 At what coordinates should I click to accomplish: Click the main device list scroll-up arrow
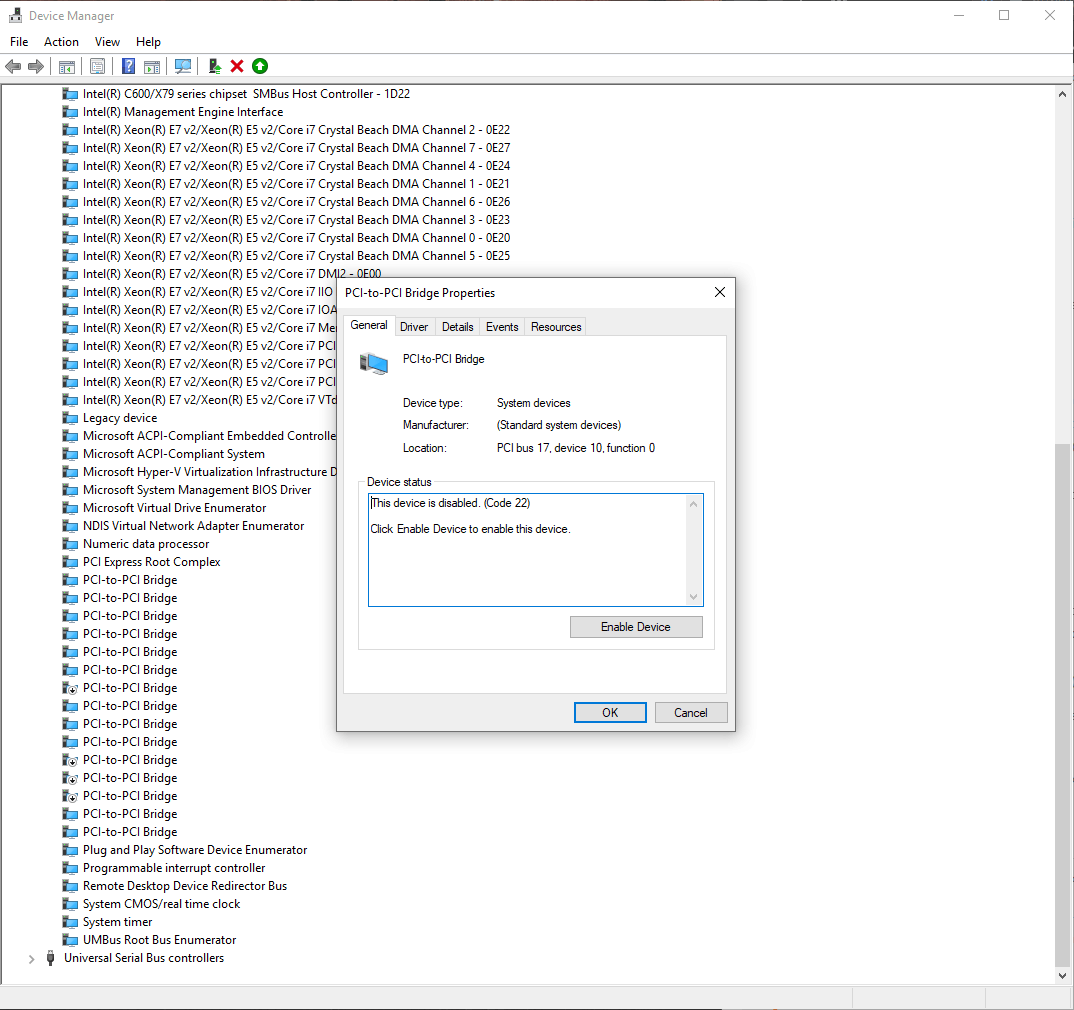pos(1062,94)
